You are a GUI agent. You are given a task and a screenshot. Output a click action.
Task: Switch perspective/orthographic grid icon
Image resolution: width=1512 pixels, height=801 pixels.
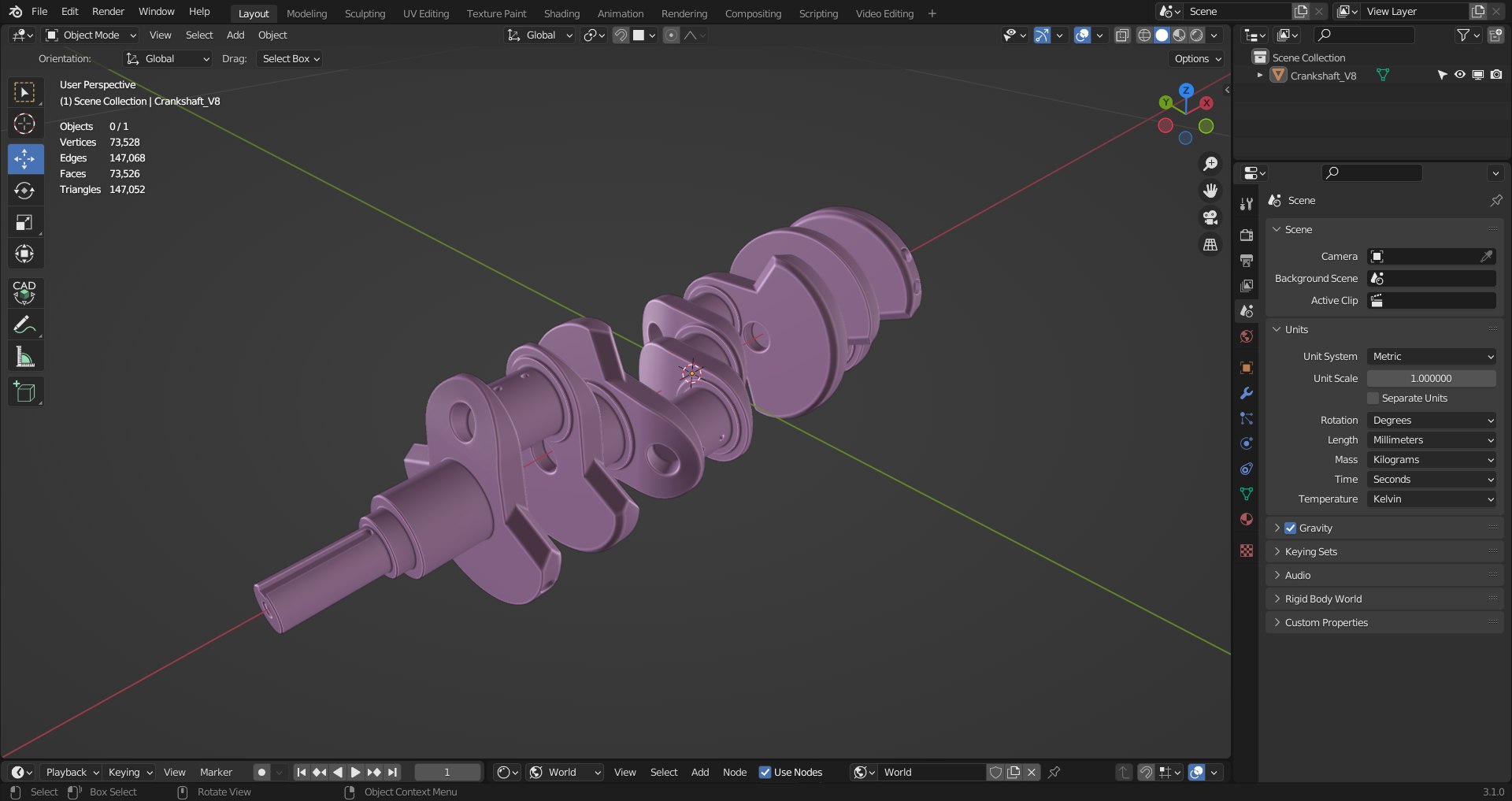[1210, 245]
